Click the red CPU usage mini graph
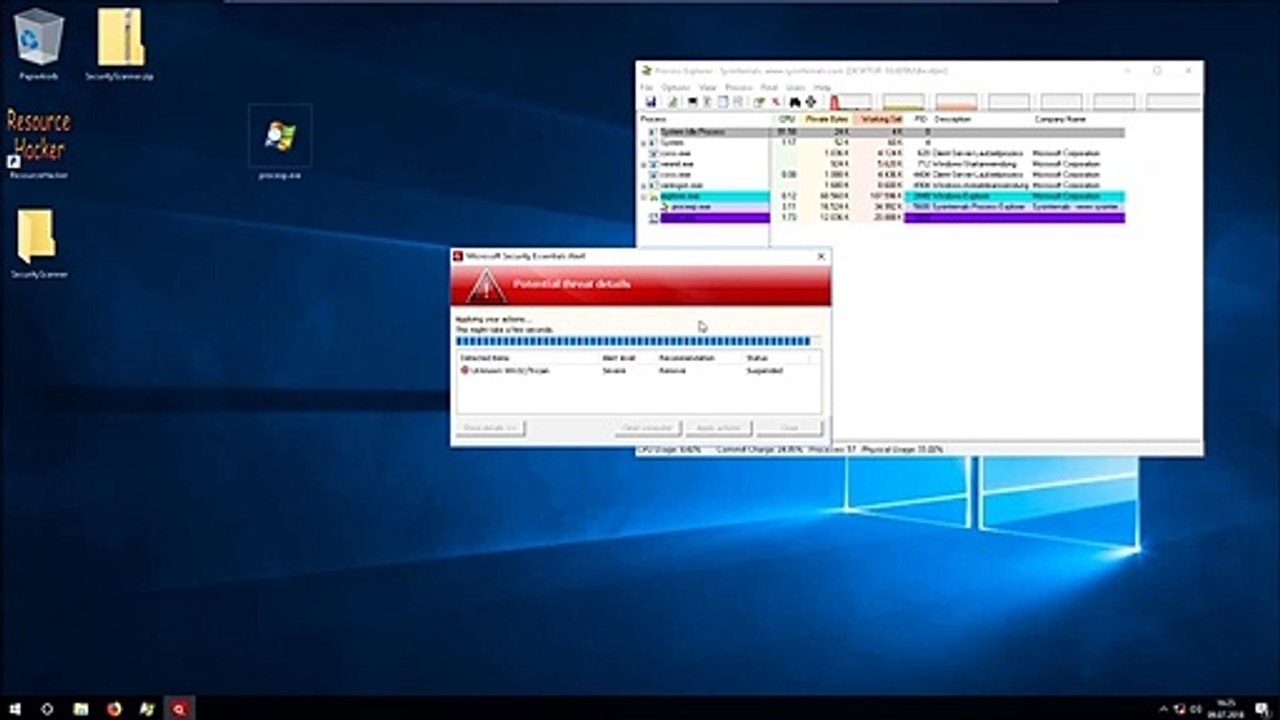The width and height of the screenshot is (1280, 720). [x=851, y=101]
